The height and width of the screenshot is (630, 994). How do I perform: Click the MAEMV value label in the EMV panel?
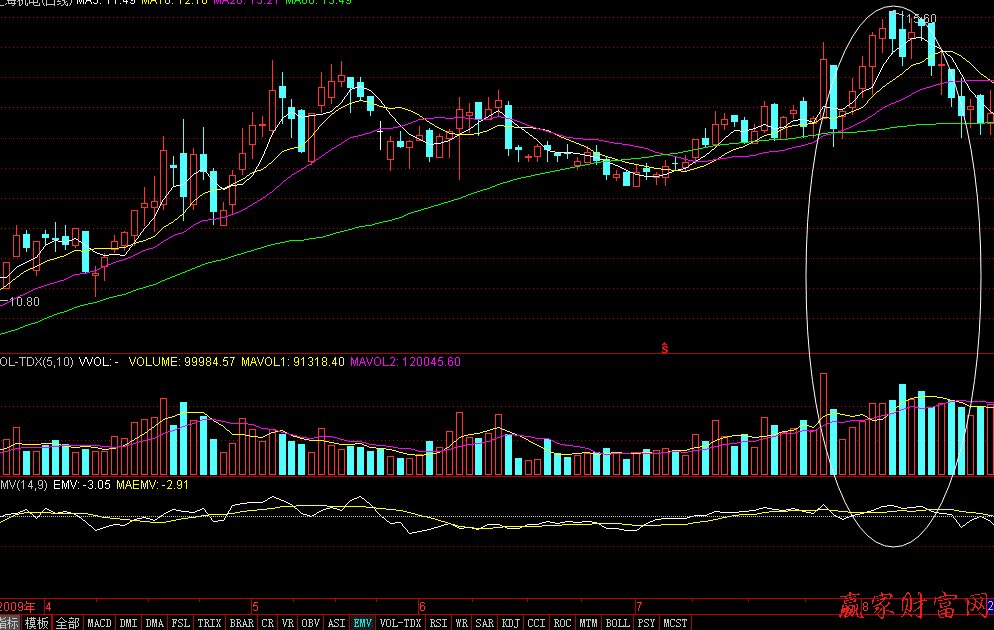click(x=152, y=485)
